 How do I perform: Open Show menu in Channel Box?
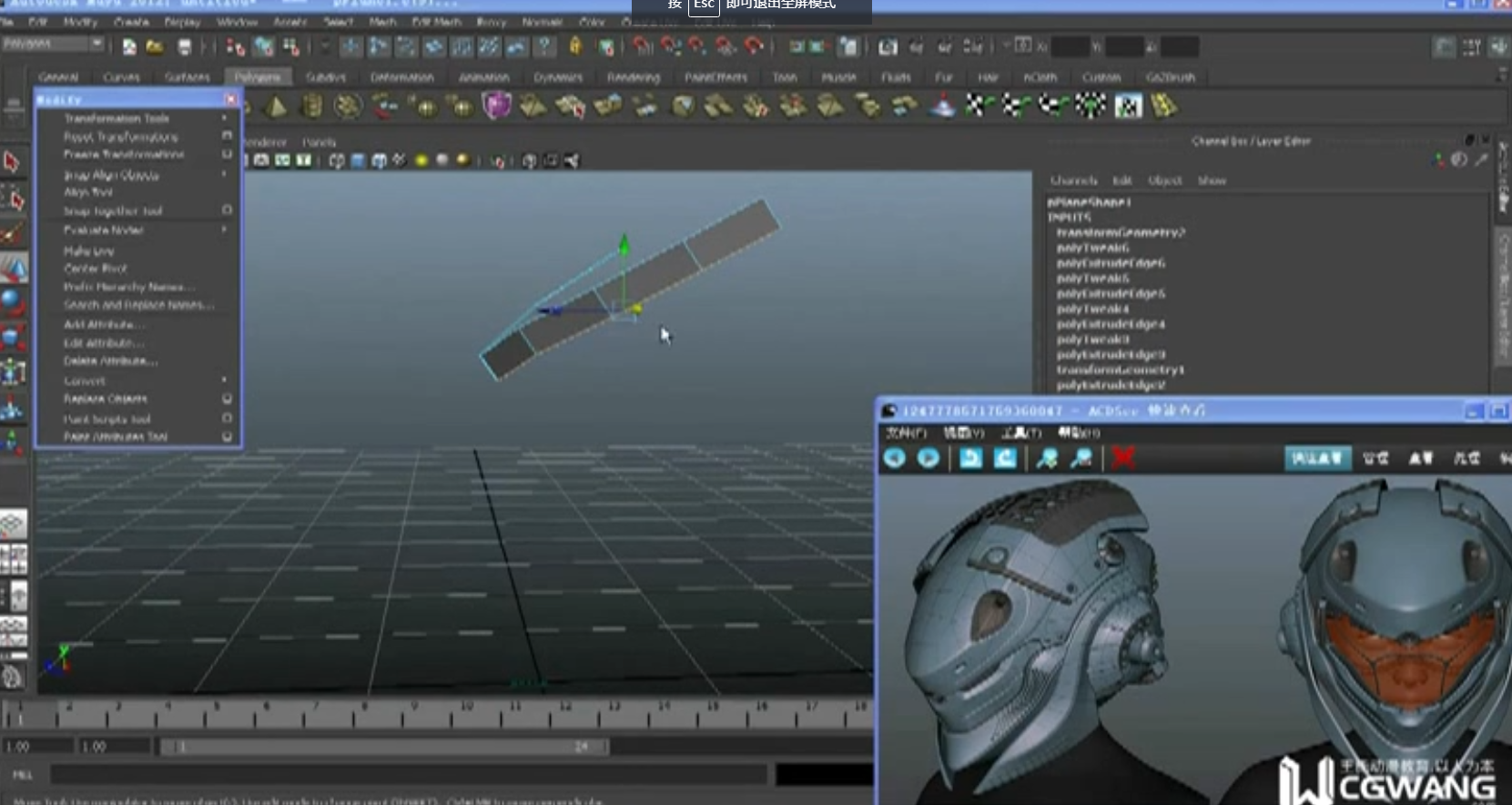coord(1212,180)
